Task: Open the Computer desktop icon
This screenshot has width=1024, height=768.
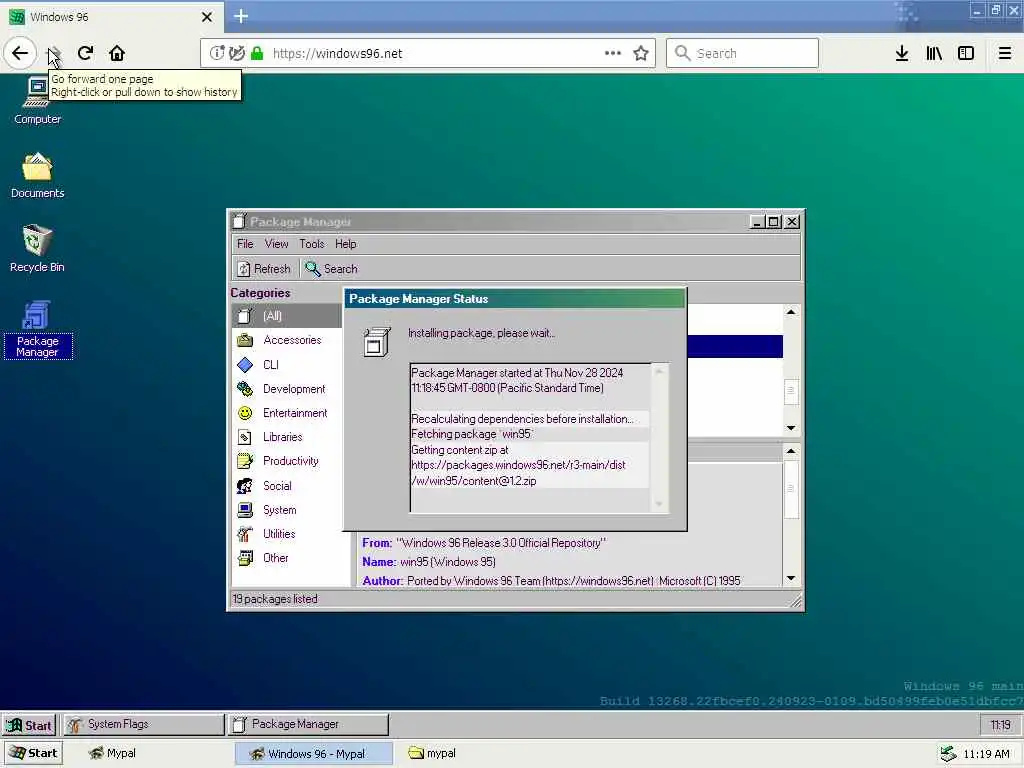Action: tap(37, 99)
